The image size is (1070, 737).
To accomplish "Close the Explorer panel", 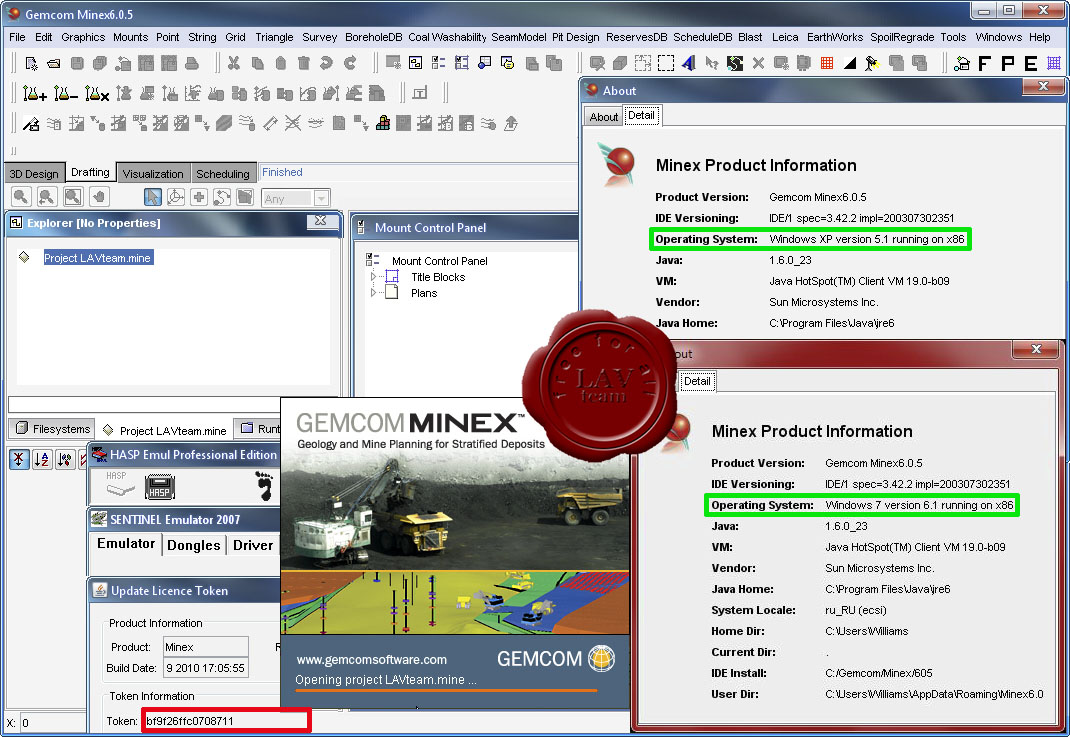I will 320,221.
